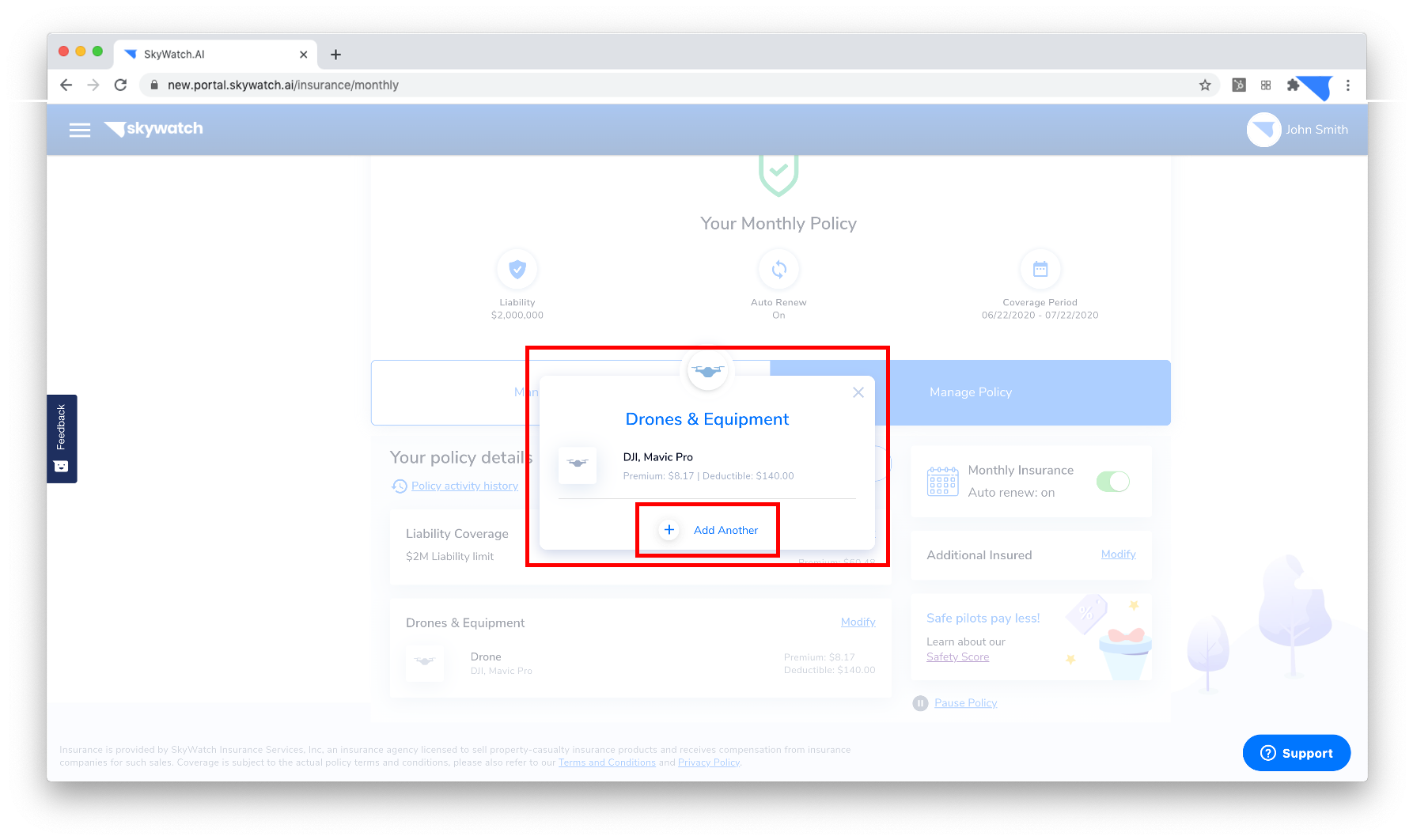Viewport: 1413px width, 840px height.
Task: Modify Drones & Equipment section
Action: (x=858, y=622)
